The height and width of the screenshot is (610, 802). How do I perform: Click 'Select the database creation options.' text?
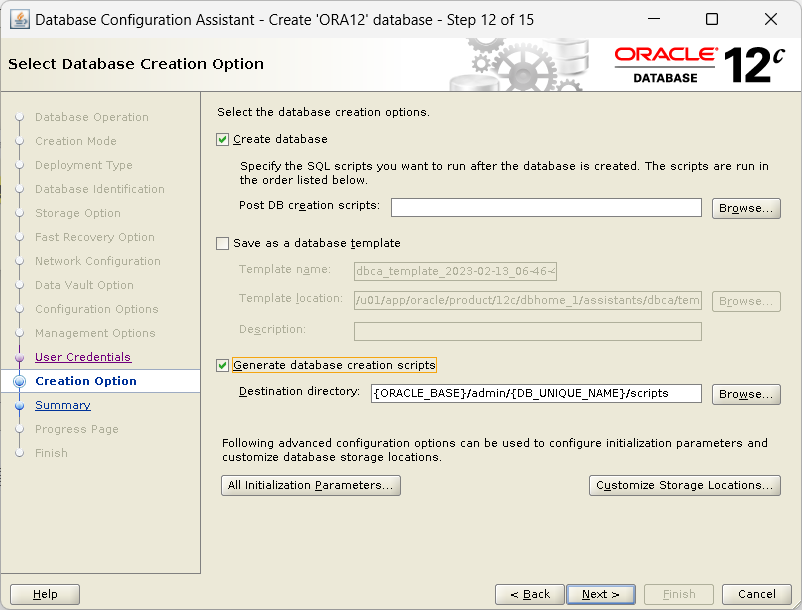point(323,112)
